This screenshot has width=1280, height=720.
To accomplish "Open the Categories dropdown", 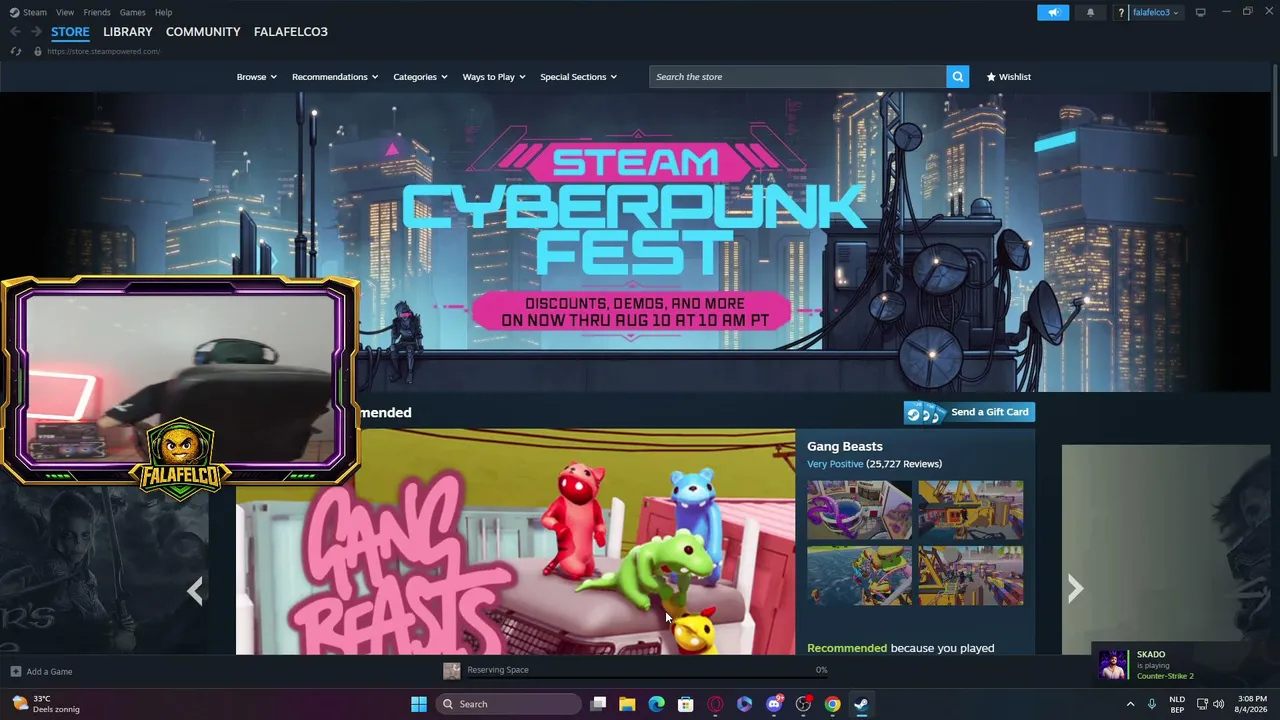I will [420, 77].
